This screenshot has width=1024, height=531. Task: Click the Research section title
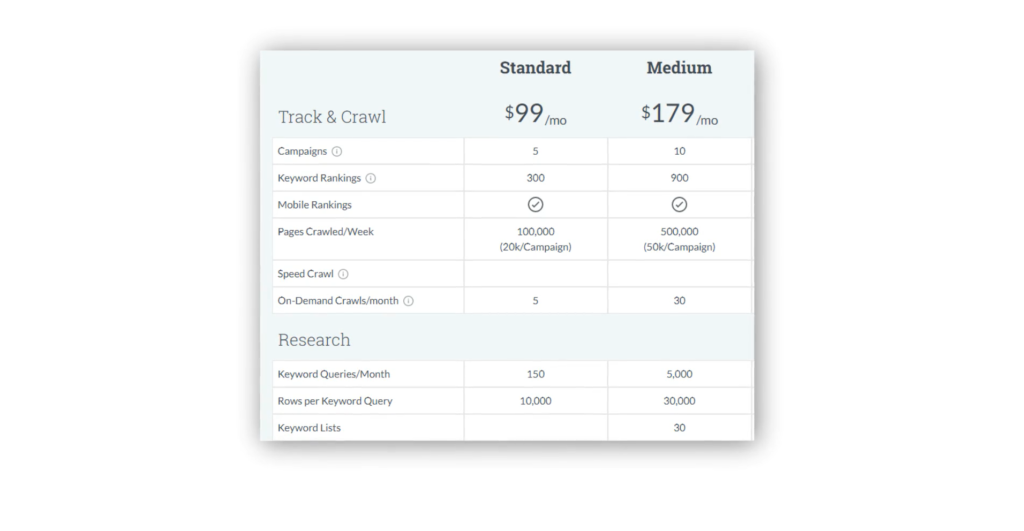pos(314,340)
